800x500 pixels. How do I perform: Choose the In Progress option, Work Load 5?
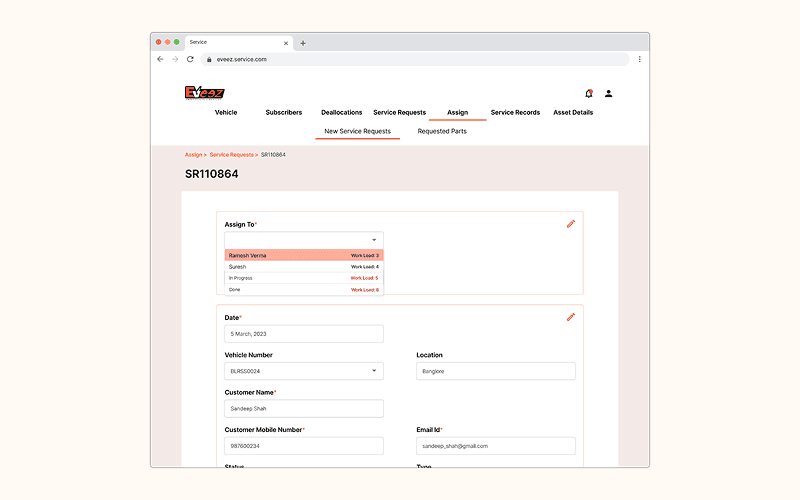pos(304,278)
